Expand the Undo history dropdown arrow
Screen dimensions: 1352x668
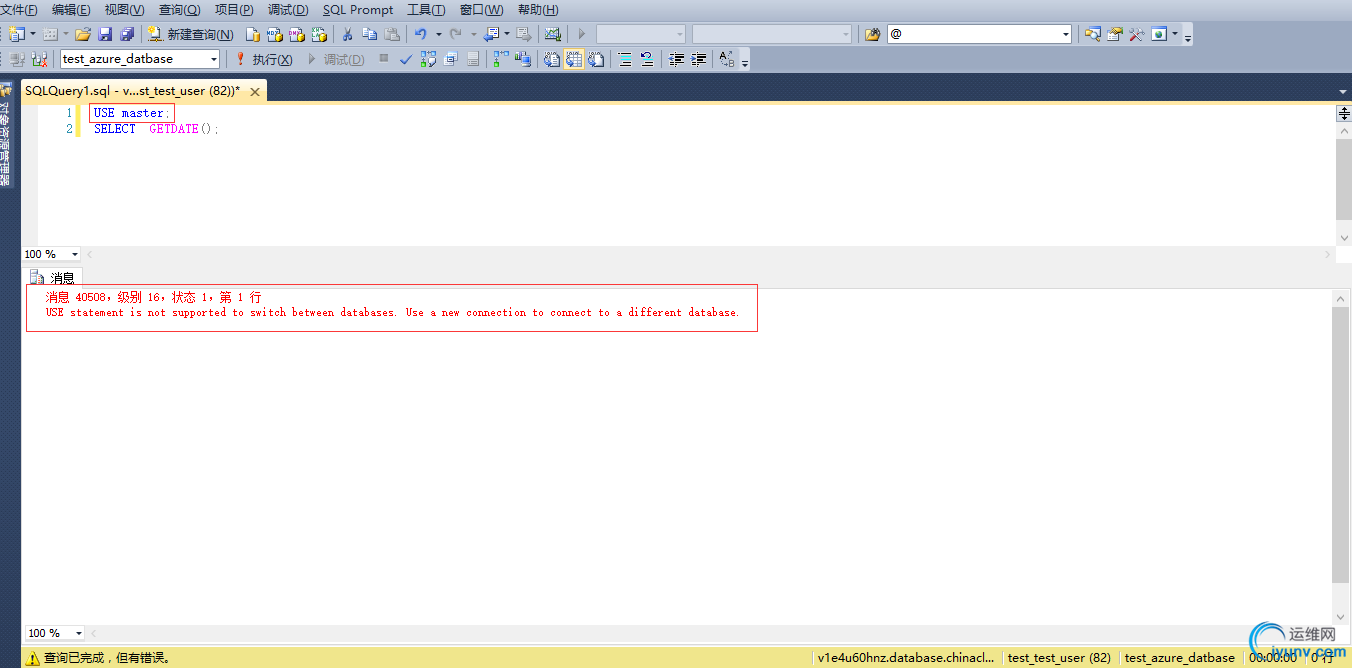(x=438, y=34)
